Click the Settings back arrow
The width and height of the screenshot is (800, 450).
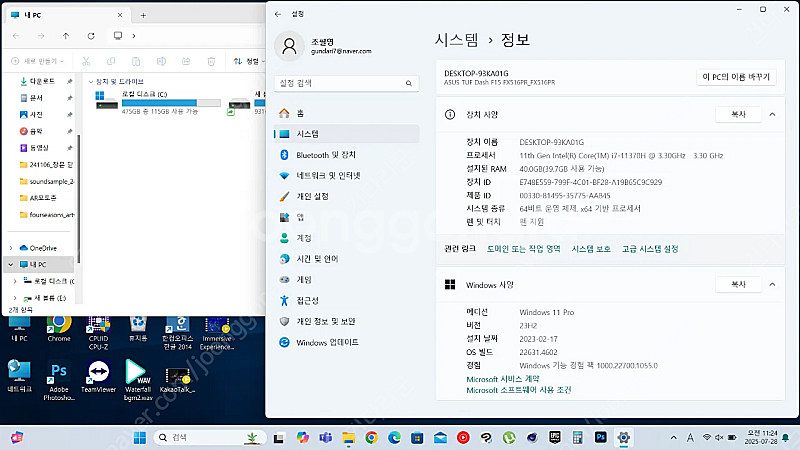coord(278,14)
